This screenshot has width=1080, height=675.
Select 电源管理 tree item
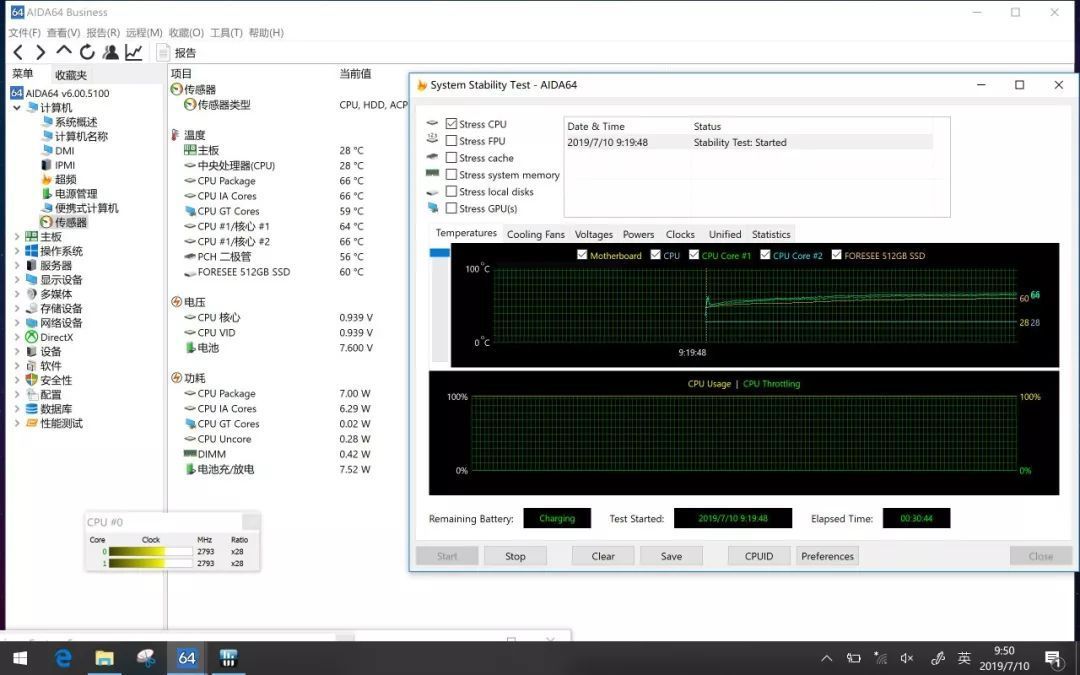coord(70,194)
